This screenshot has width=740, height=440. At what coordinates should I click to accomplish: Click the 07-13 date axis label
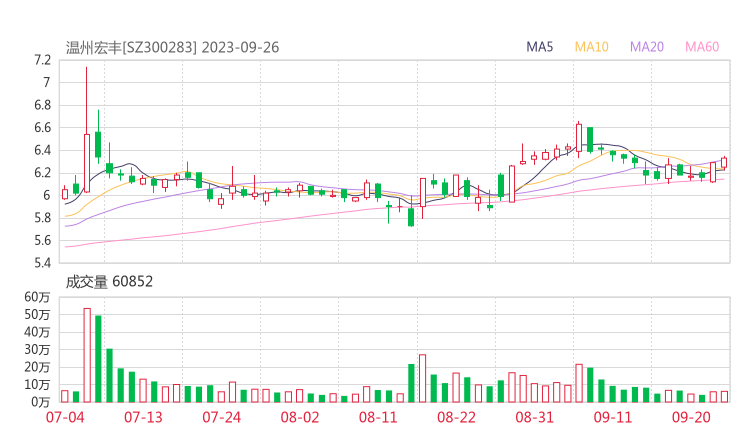coord(143,417)
